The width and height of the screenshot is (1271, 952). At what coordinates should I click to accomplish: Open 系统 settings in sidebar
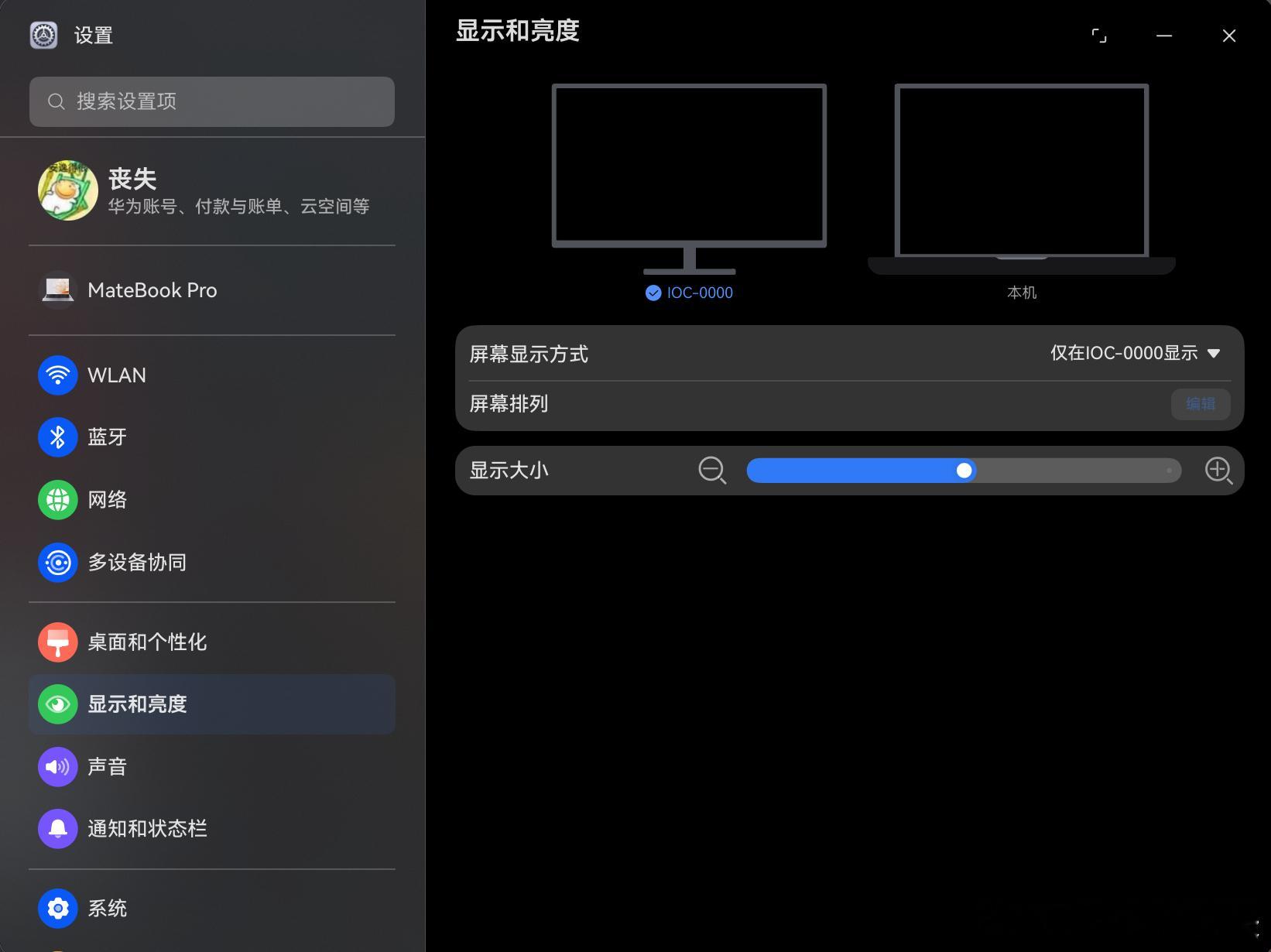[212, 909]
